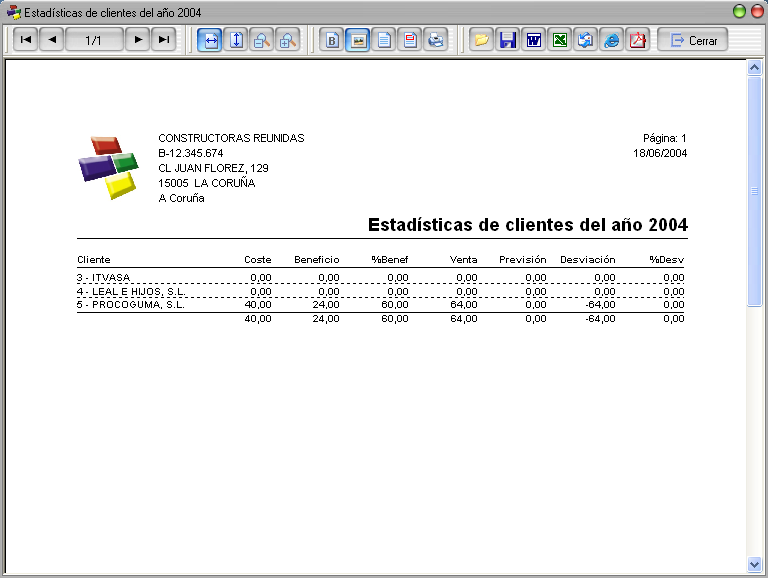The height and width of the screenshot is (578, 768).
Task: Export the report to Word
Action: [x=533, y=40]
